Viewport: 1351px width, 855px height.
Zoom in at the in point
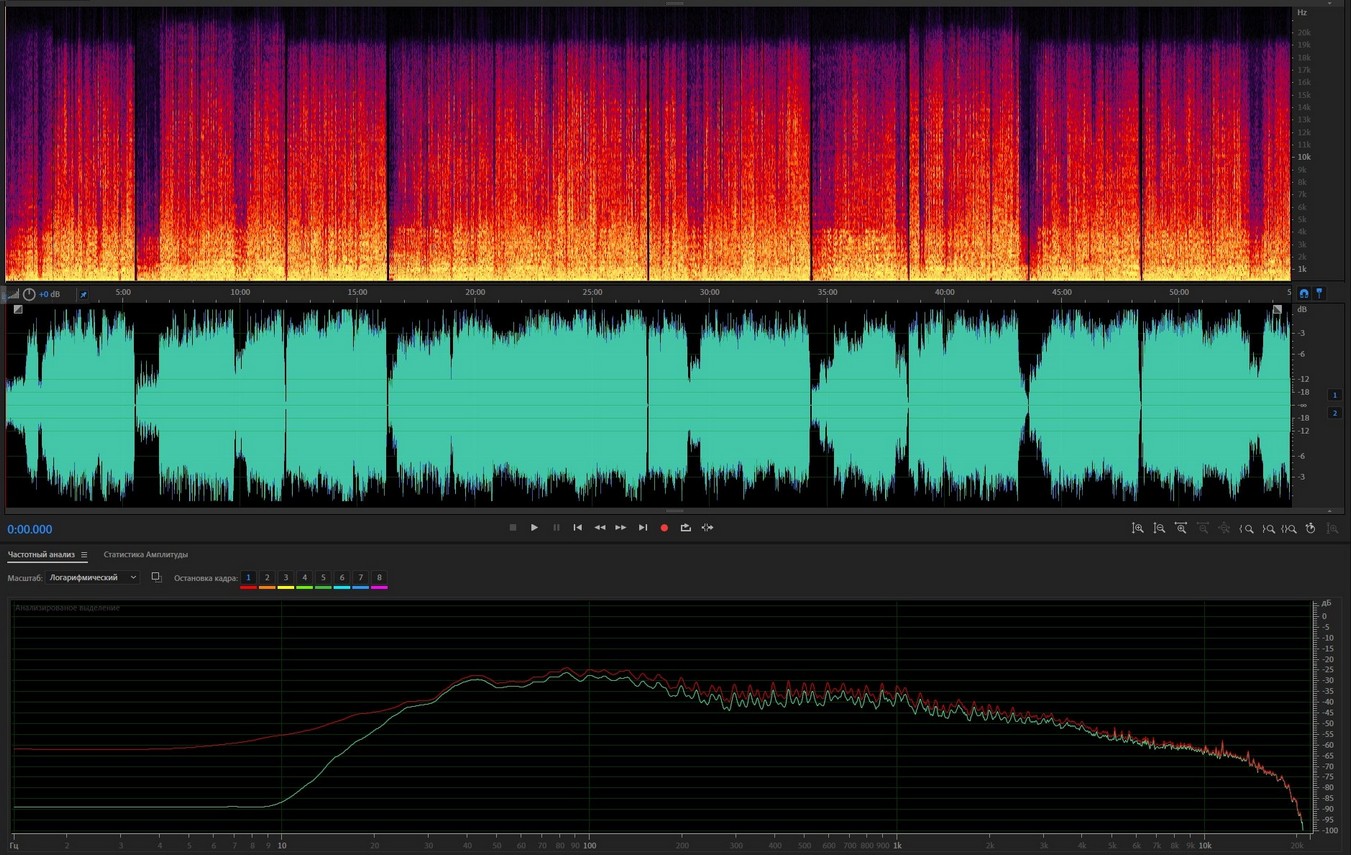(1246, 528)
